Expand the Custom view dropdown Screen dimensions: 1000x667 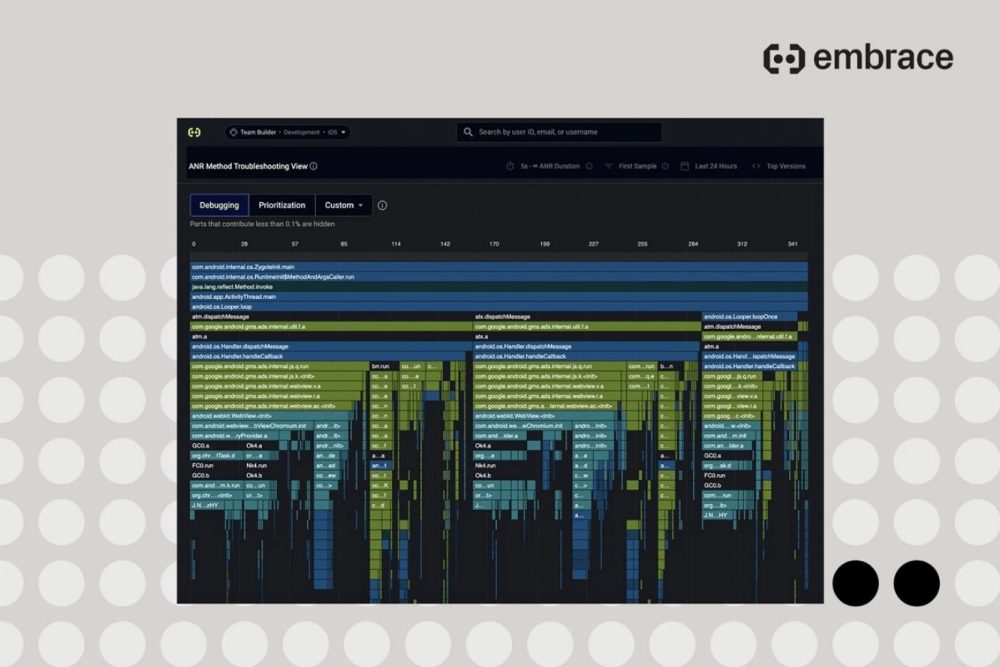(x=343, y=205)
